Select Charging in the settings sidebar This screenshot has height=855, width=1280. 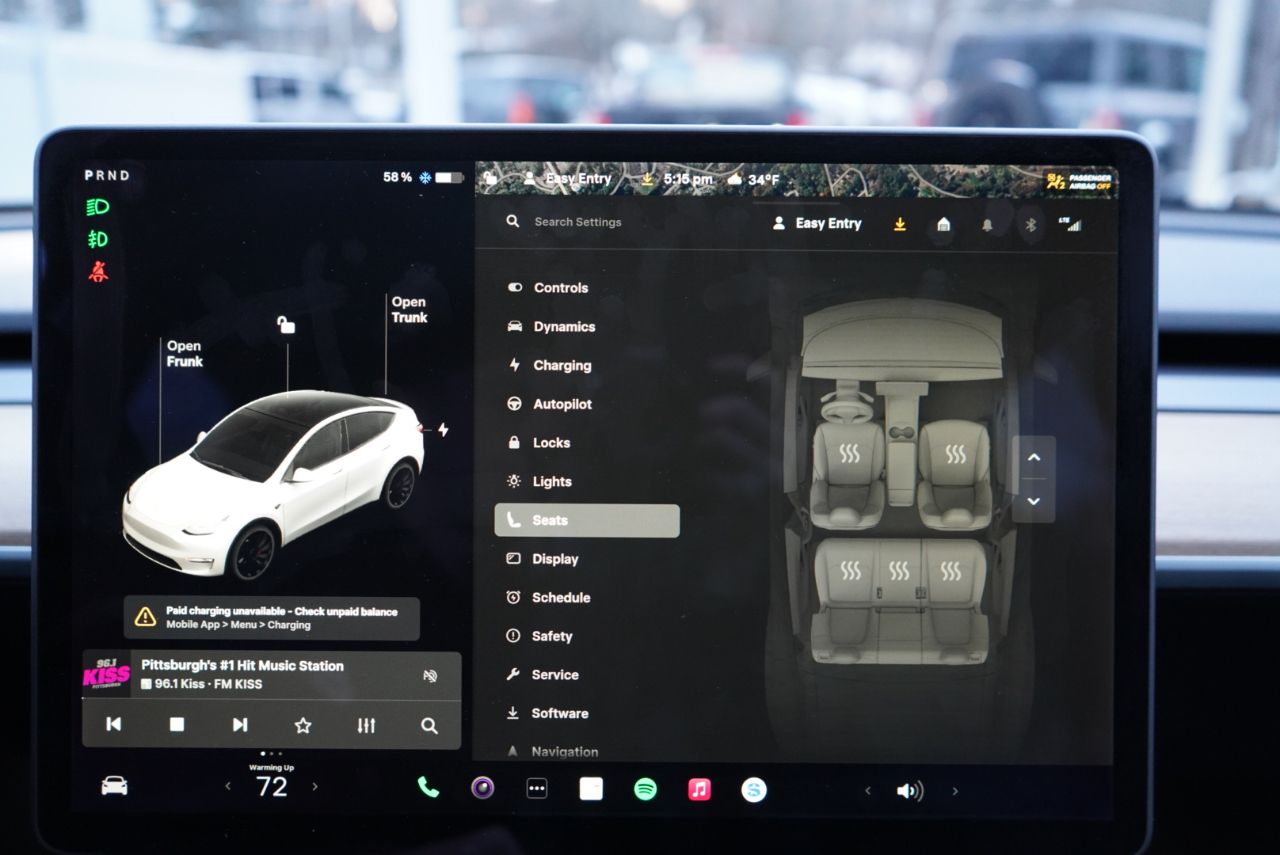(x=560, y=365)
